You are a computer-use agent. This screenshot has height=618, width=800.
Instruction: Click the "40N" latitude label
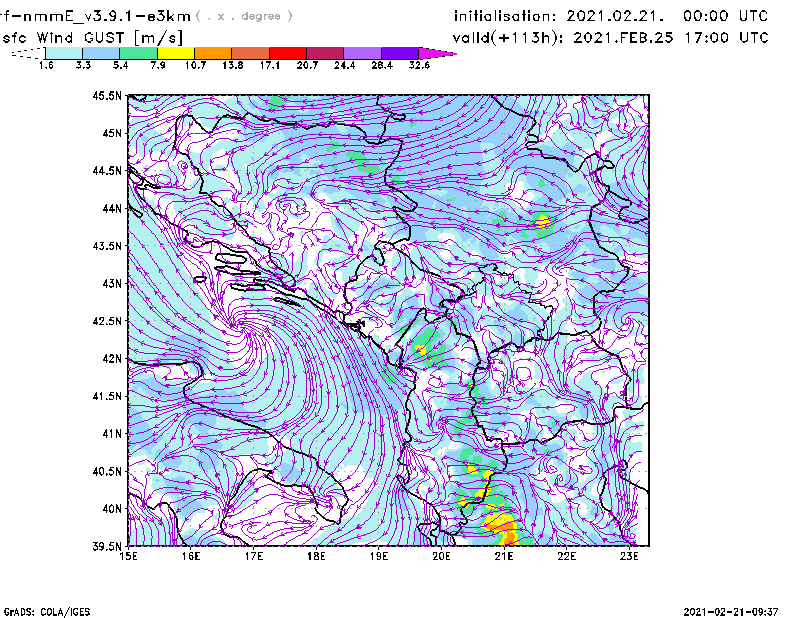pos(112,509)
